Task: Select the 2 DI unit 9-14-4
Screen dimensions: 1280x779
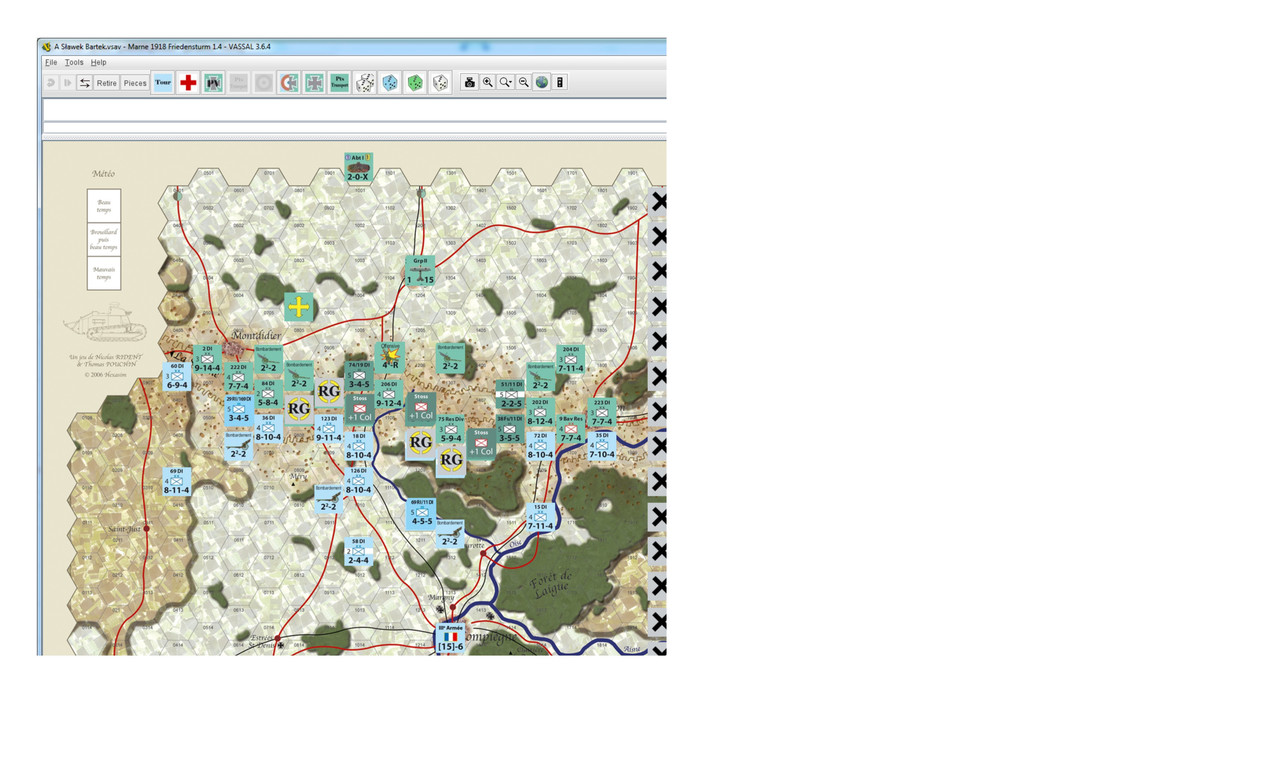Action: pos(207,359)
